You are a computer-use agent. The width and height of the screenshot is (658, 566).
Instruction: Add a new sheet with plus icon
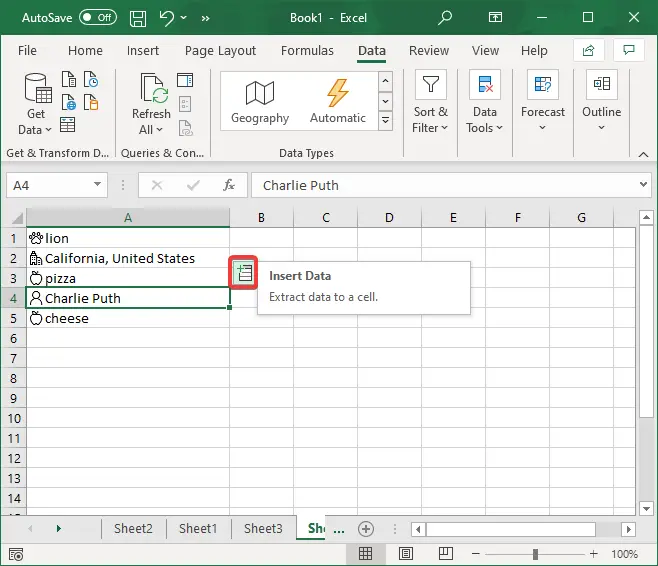(x=366, y=529)
